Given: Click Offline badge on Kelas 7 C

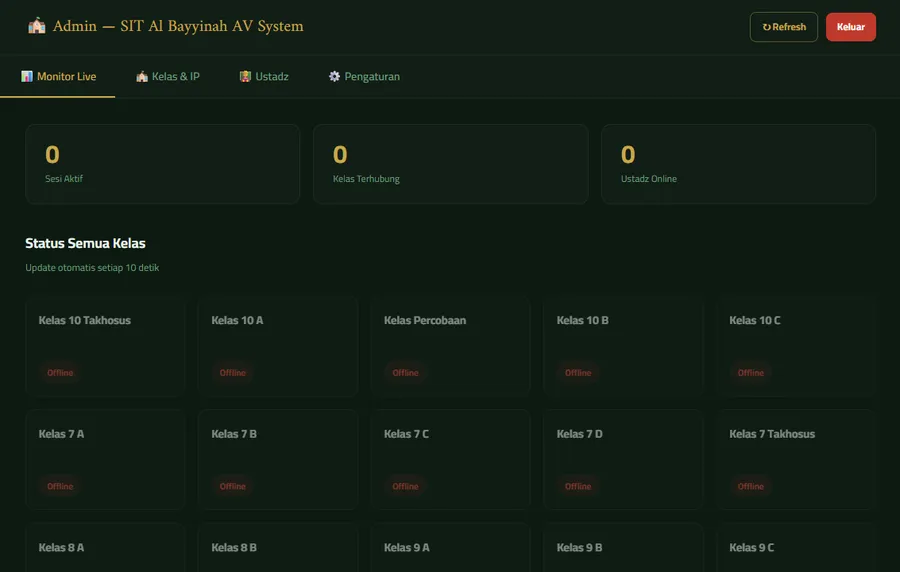Looking at the screenshot, I should pos(405,487).
